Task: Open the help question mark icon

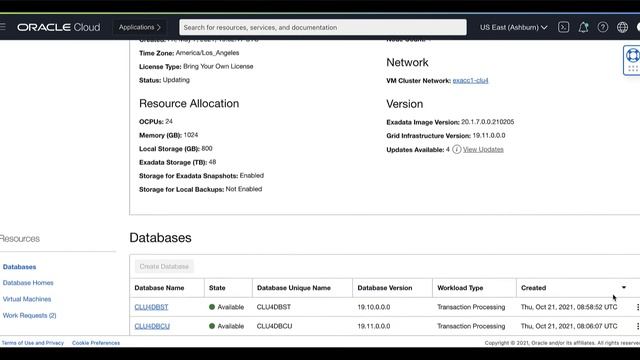Action: coord(603,27)
